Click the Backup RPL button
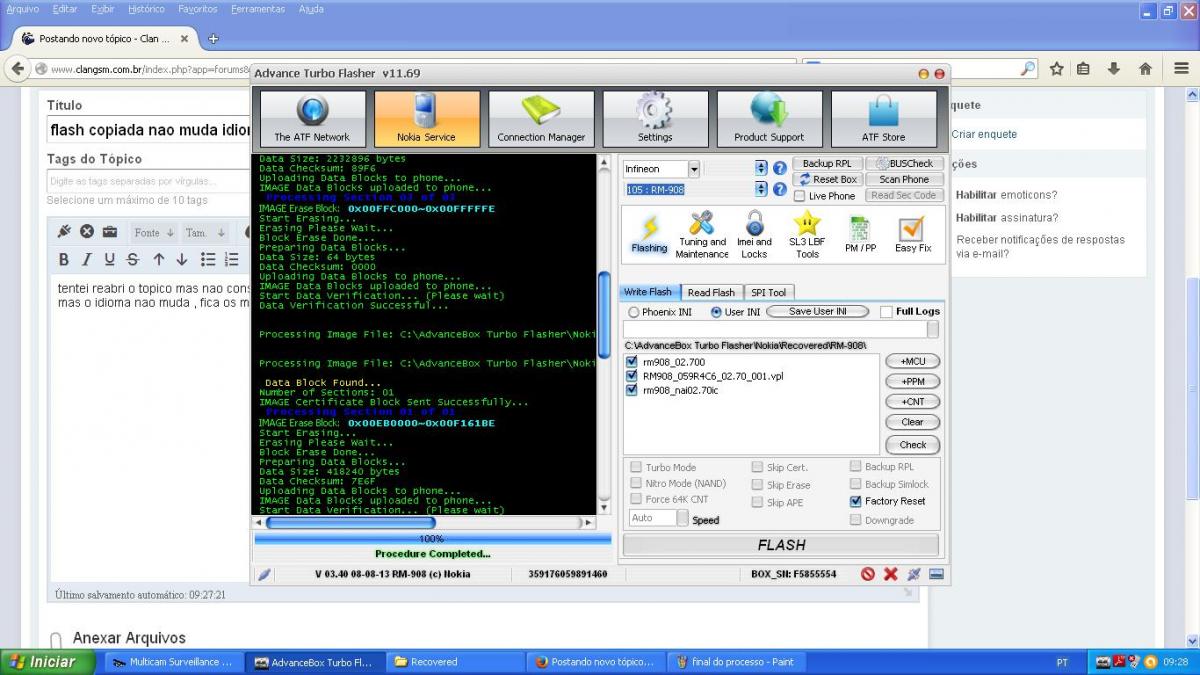The image size is (1200, 675). (x=828, y=163)
